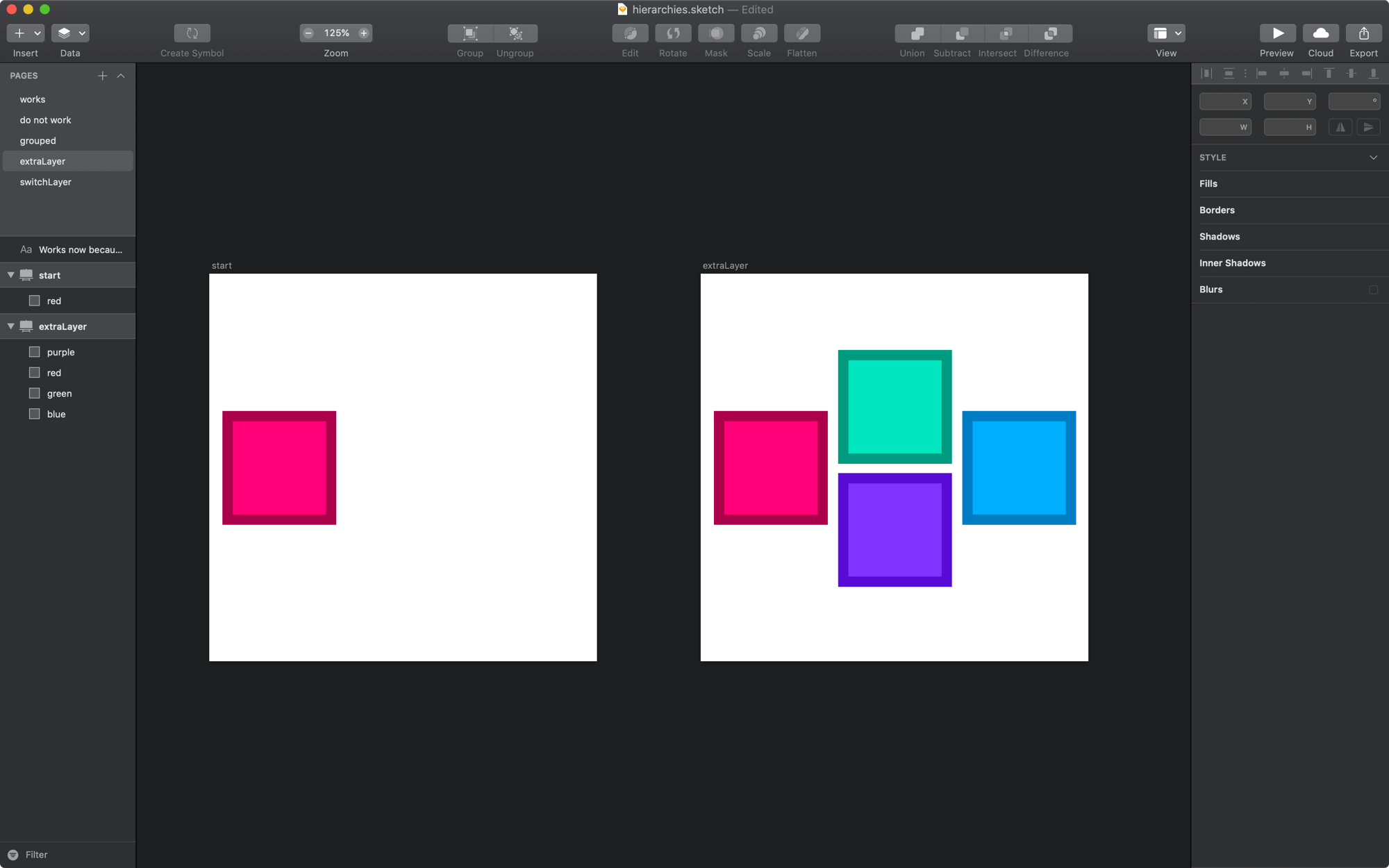Select the purple layer in list
Screen dimensions: 1389x868
point(67,352)
